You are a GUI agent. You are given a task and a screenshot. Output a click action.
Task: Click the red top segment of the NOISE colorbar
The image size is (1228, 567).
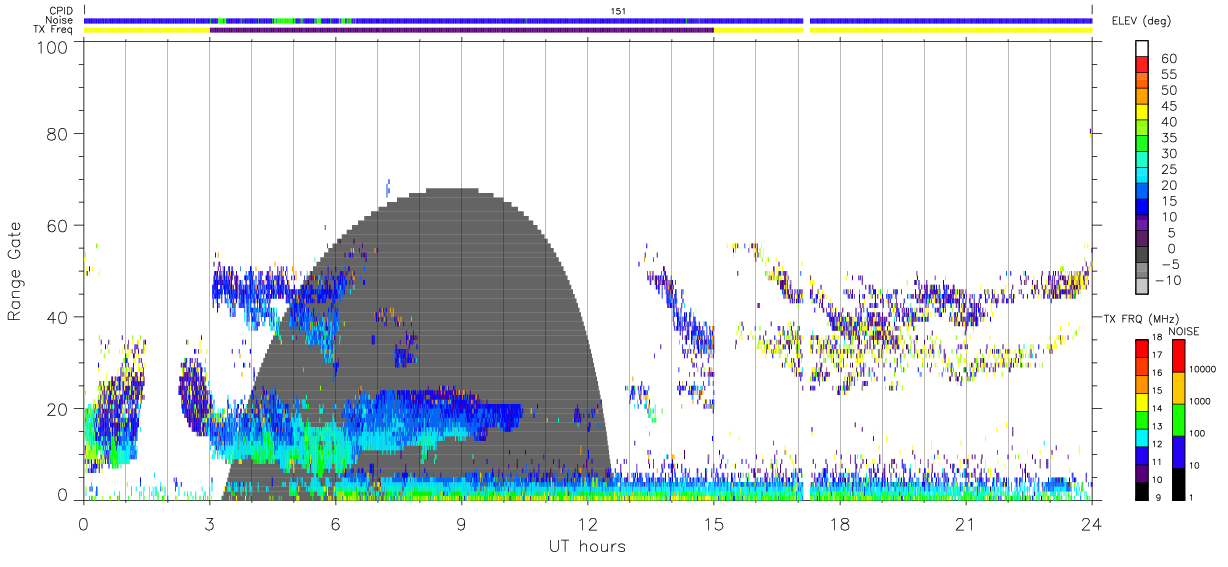tap(1178, 355)
